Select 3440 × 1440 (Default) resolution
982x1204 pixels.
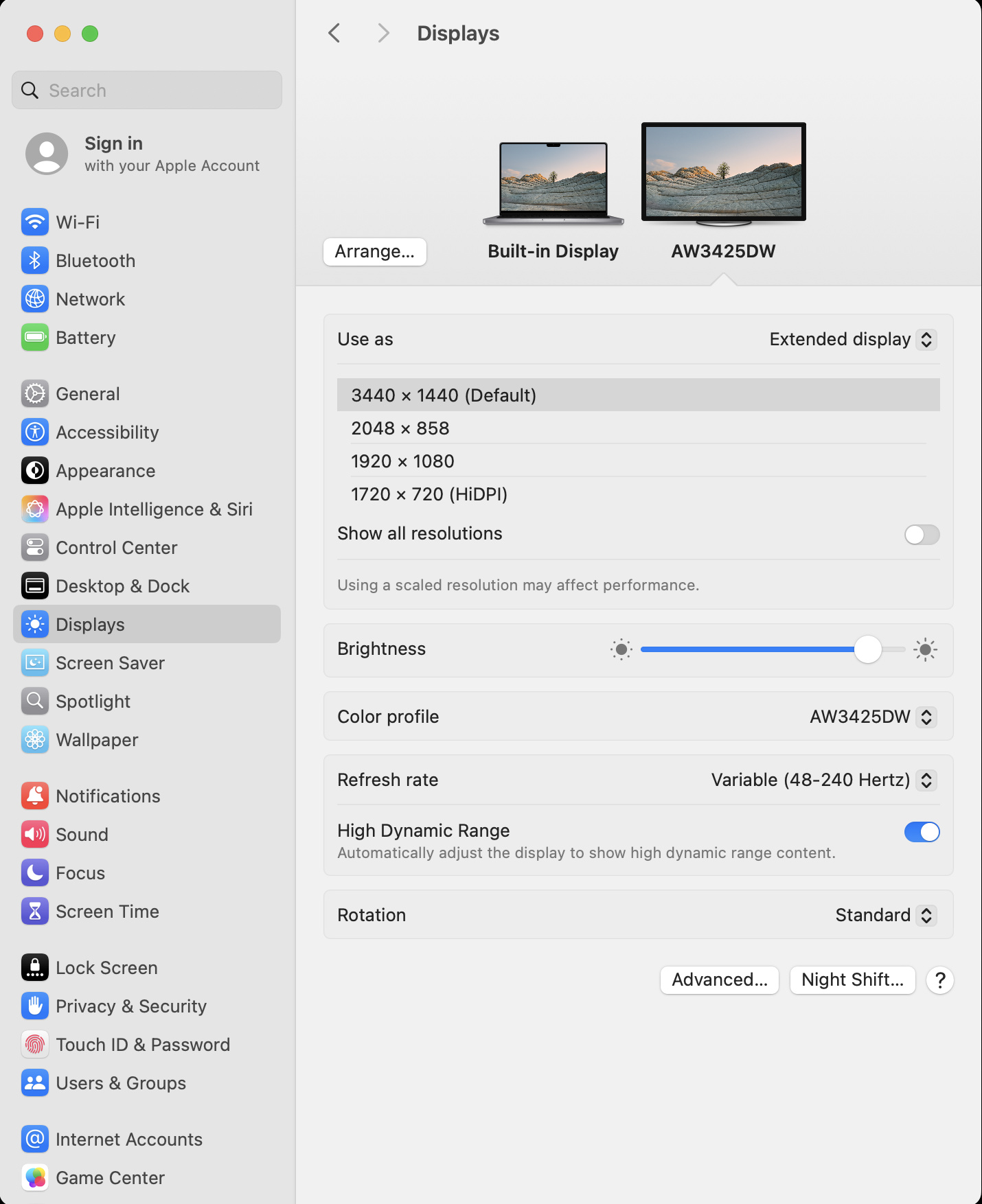pos(639,395)
